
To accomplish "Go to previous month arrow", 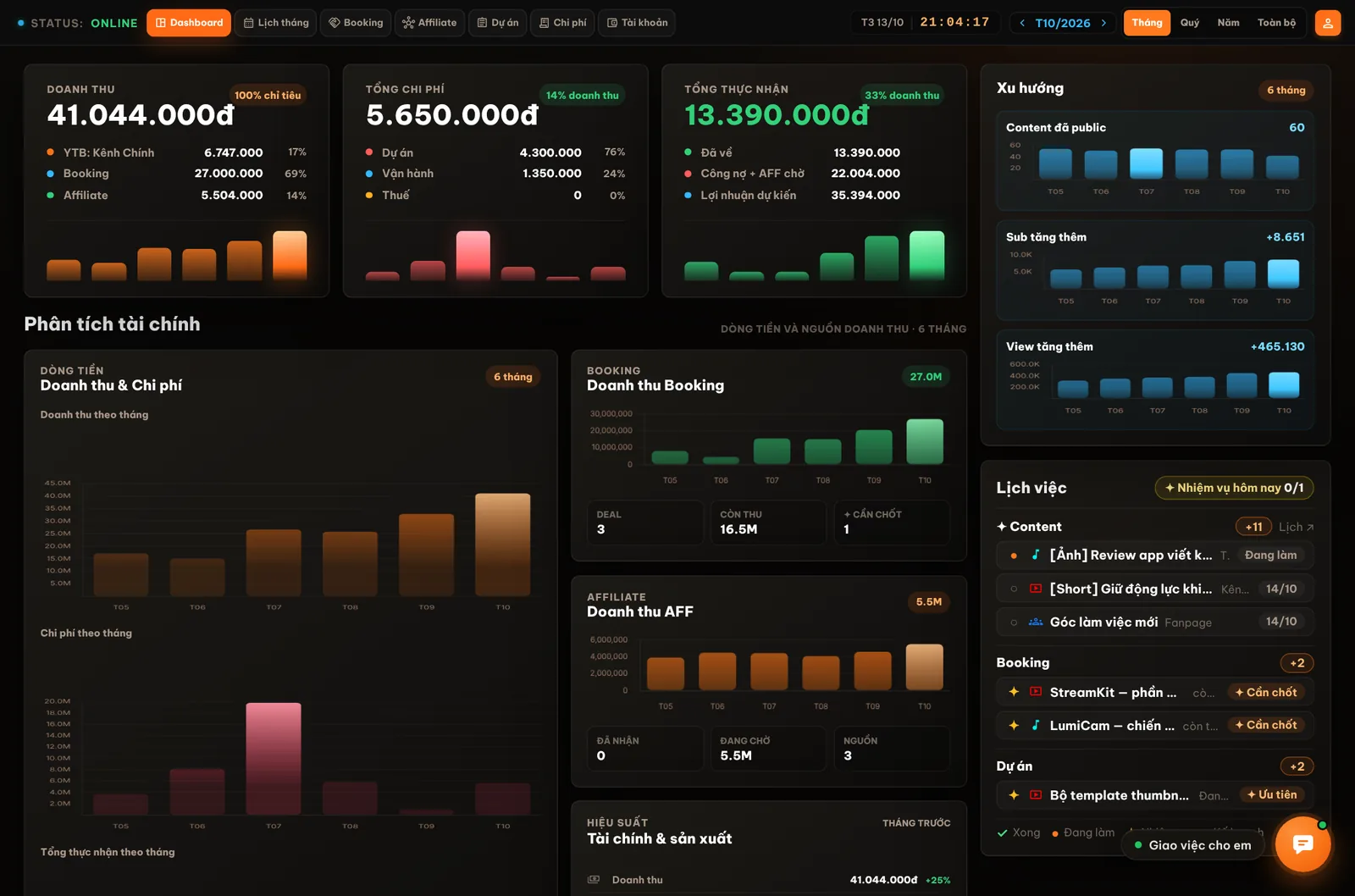I will 1022,23.
